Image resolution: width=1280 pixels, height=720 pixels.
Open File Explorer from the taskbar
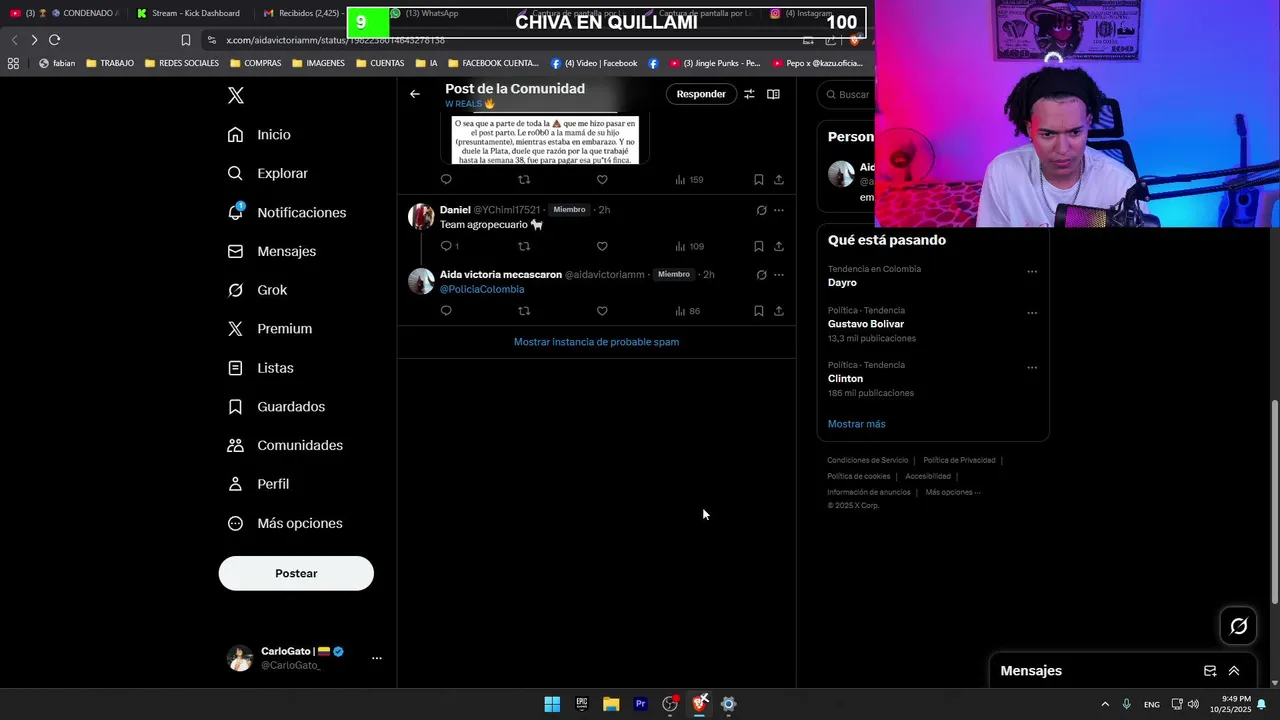(611, 704)
